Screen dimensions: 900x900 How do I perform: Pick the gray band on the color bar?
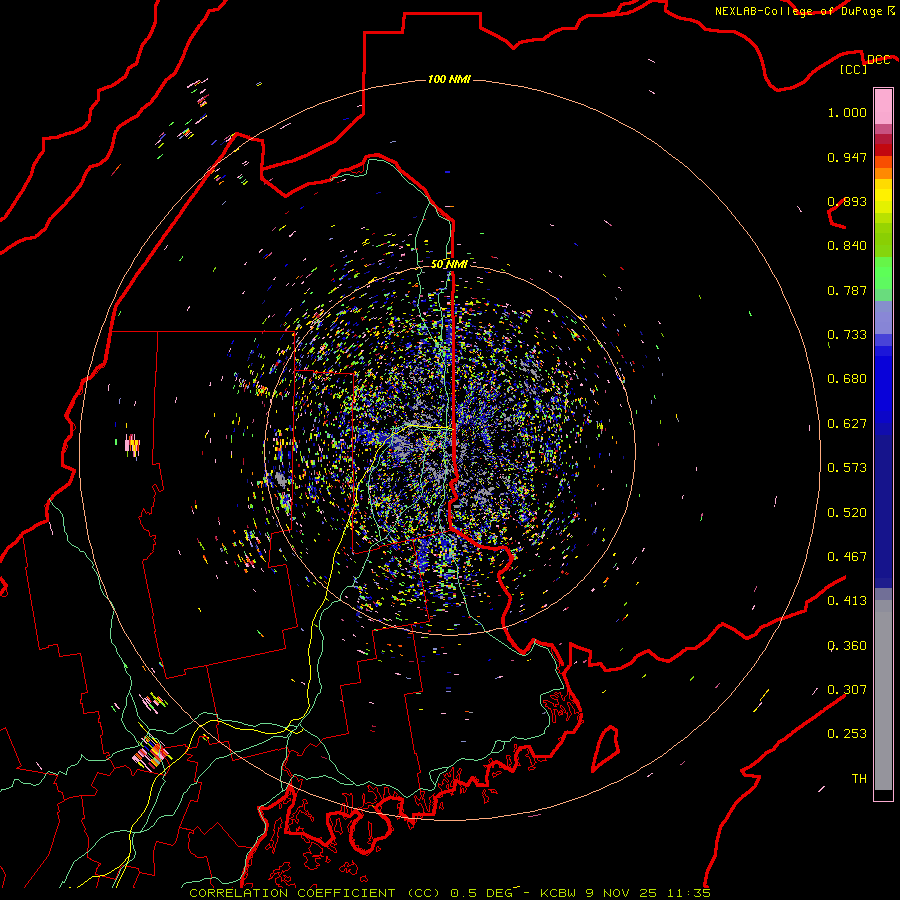pos(883,695)
